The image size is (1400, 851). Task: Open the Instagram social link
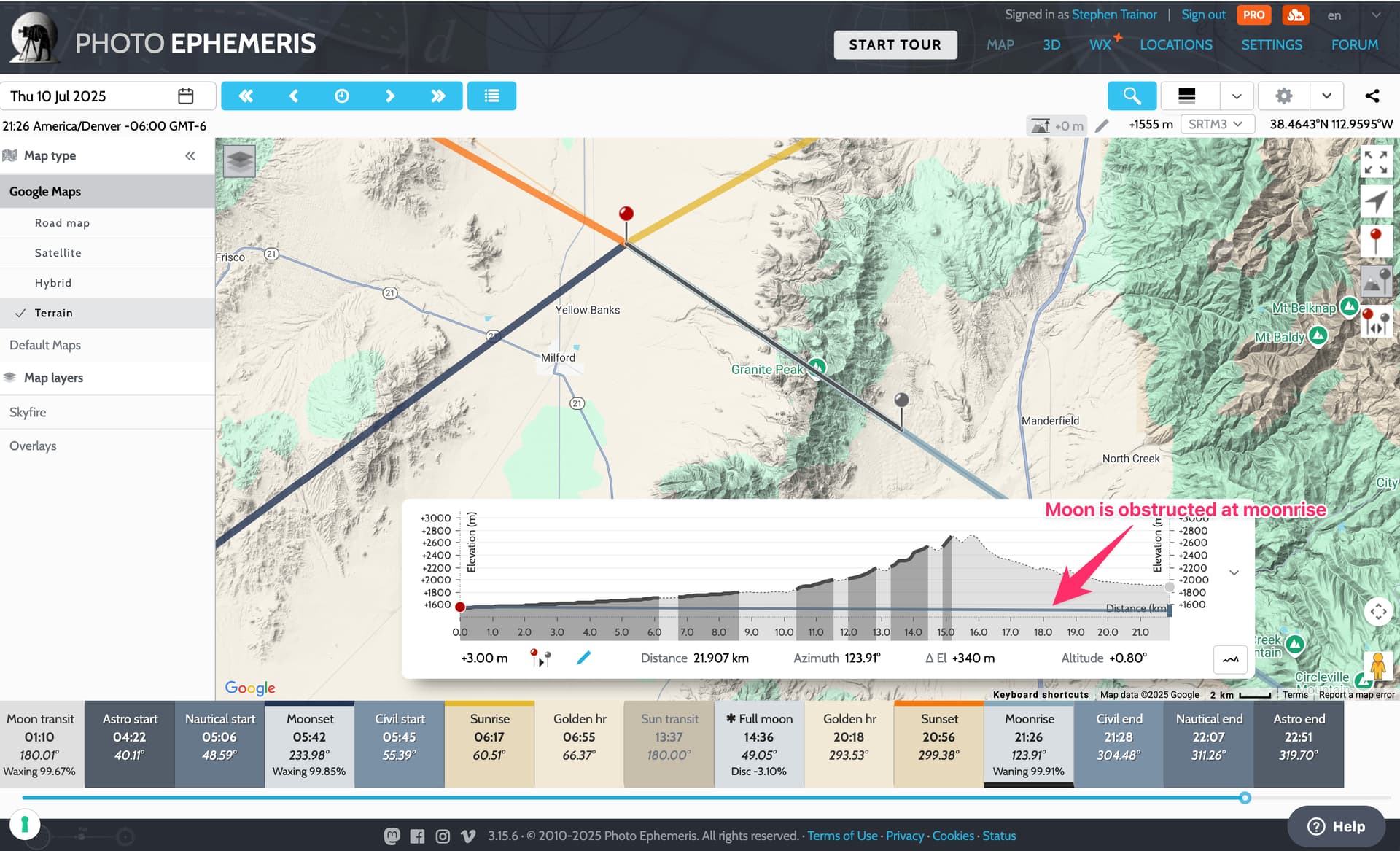pyautogui.click(x=443, y=836)
